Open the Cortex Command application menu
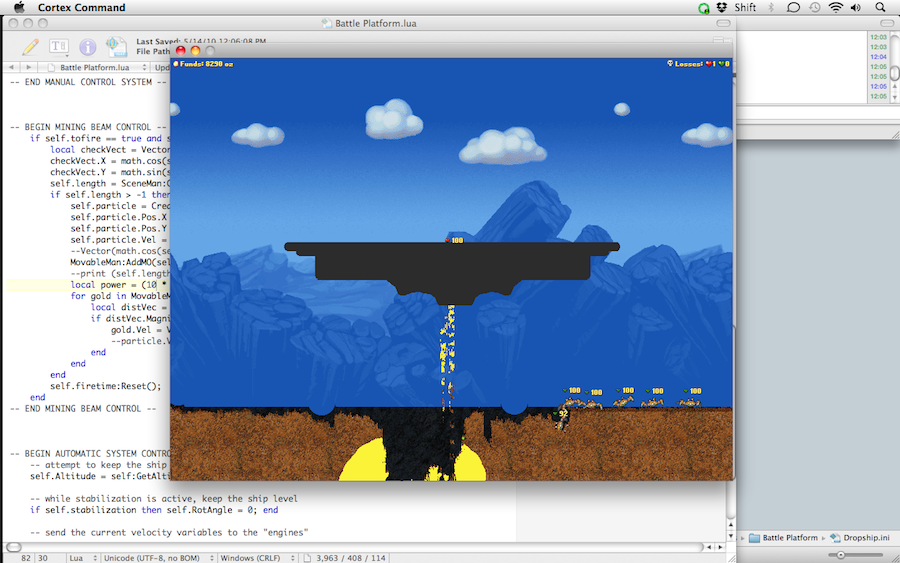The height and width of the screenshot is (563, 900). tap(82, 8)
